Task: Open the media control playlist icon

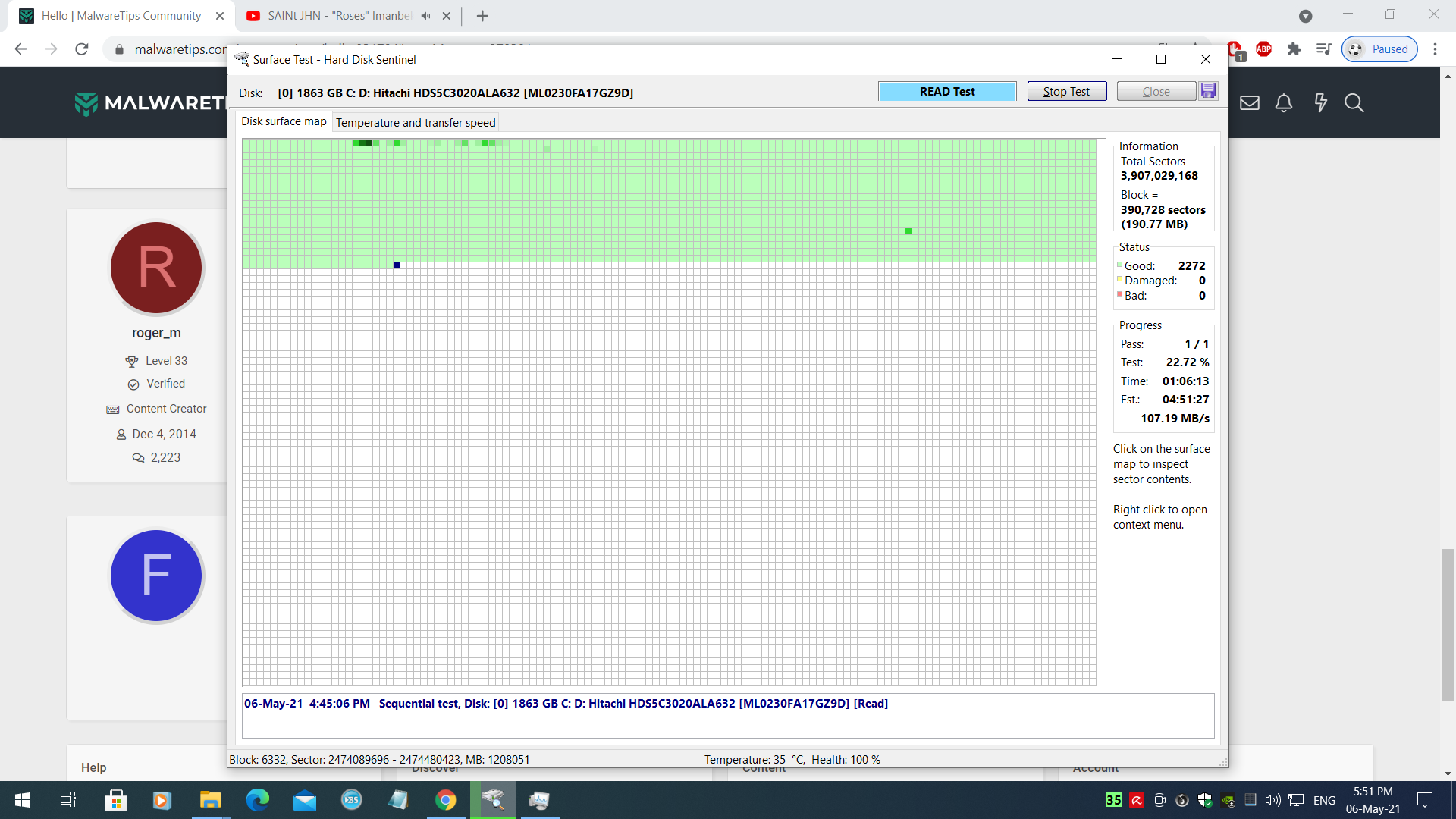Action: [1324, 49]
